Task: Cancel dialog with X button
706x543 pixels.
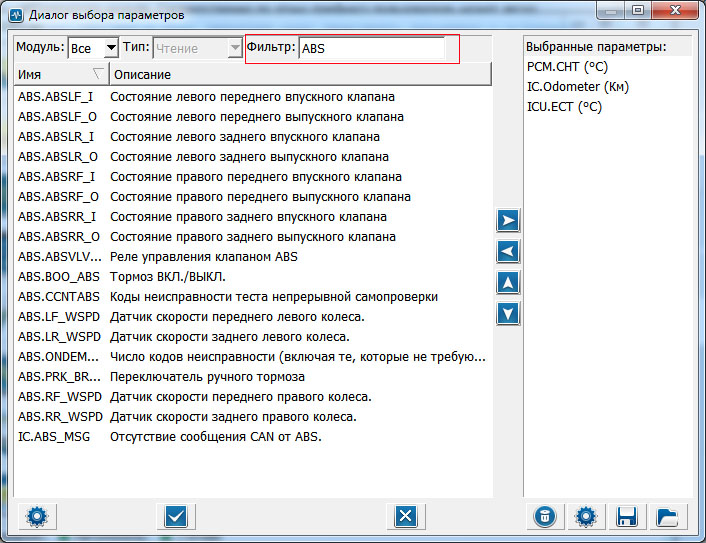Action: [x=406, y=516]
